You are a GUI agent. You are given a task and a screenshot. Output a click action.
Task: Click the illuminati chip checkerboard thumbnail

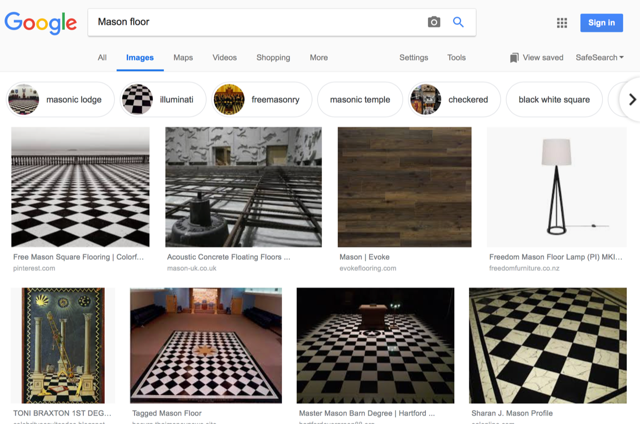click(137, 99)
